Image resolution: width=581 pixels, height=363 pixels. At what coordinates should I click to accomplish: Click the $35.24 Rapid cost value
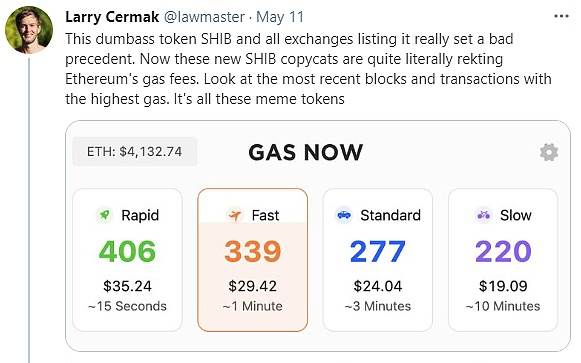127,286
